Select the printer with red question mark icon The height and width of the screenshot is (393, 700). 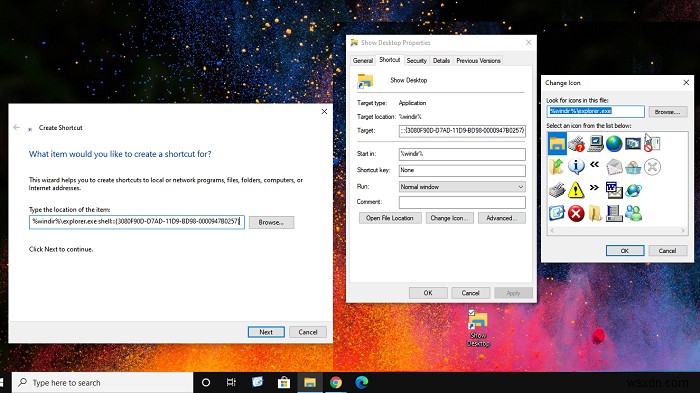click(x=576, y=143)
